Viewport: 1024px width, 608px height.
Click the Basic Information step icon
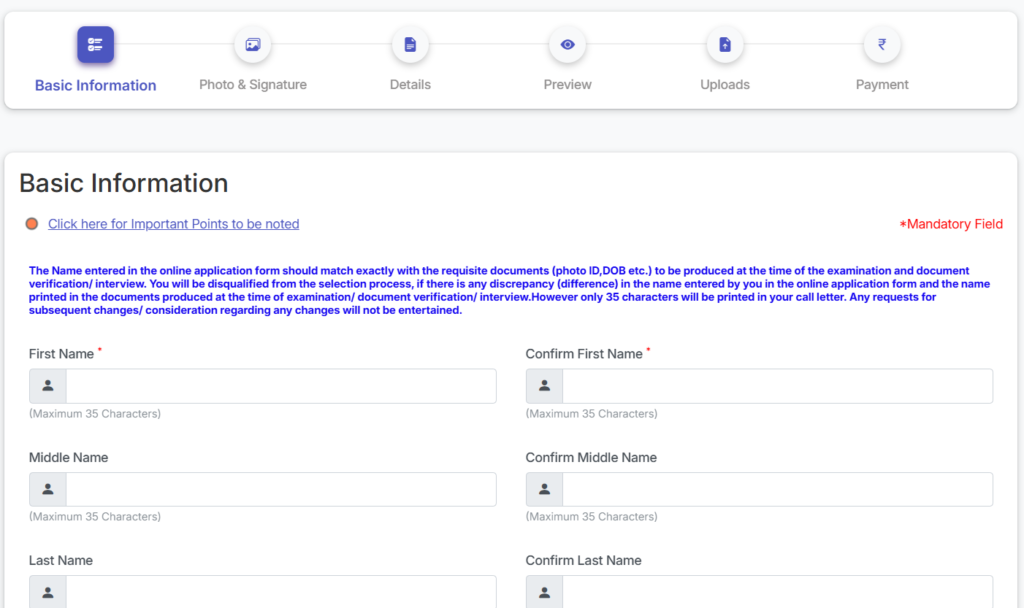pos(95,45)
